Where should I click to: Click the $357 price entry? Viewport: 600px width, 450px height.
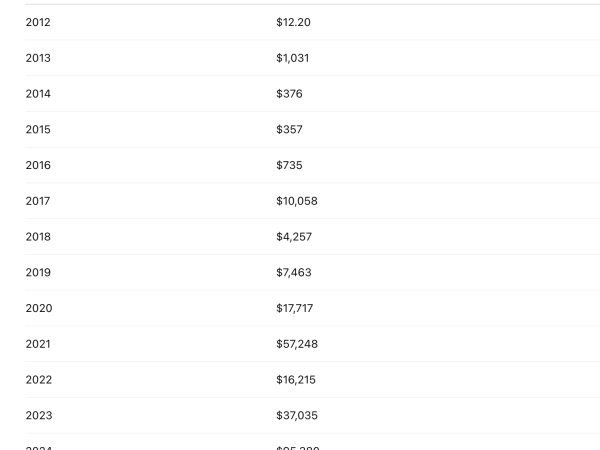pos(289,129)
